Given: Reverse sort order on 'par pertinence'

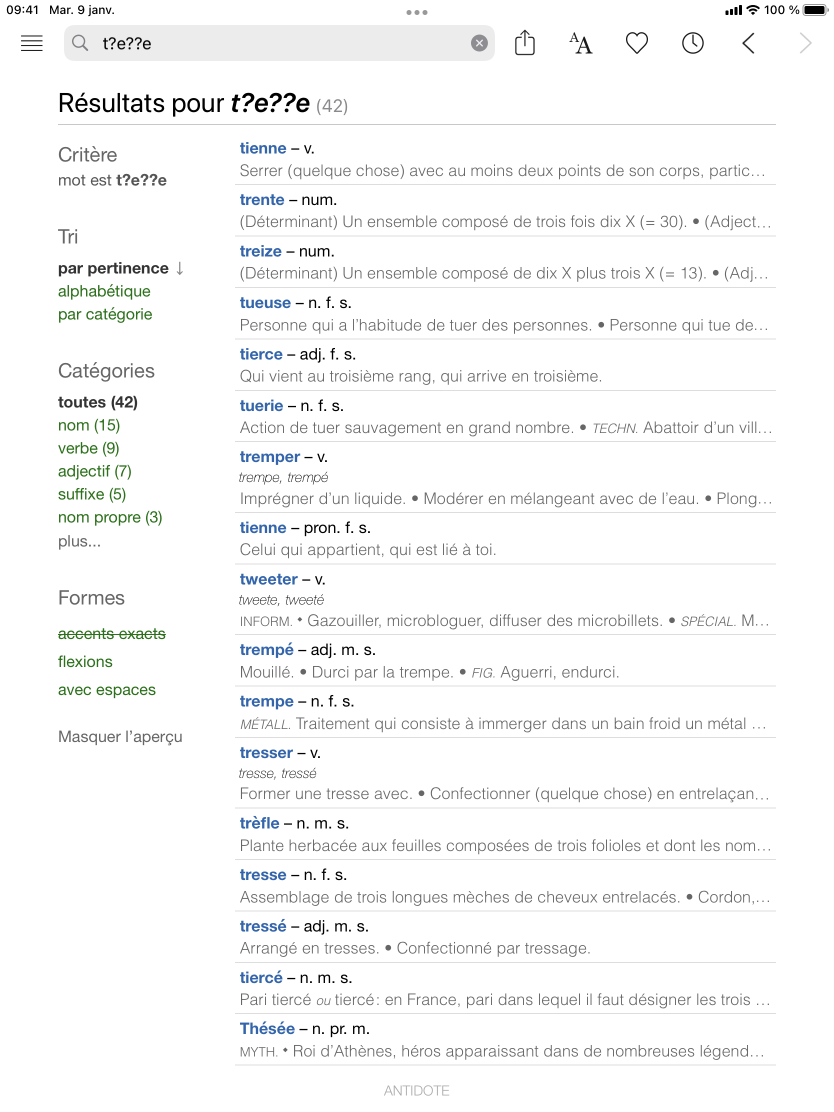Looking at the screenshot, I should 121,268.
